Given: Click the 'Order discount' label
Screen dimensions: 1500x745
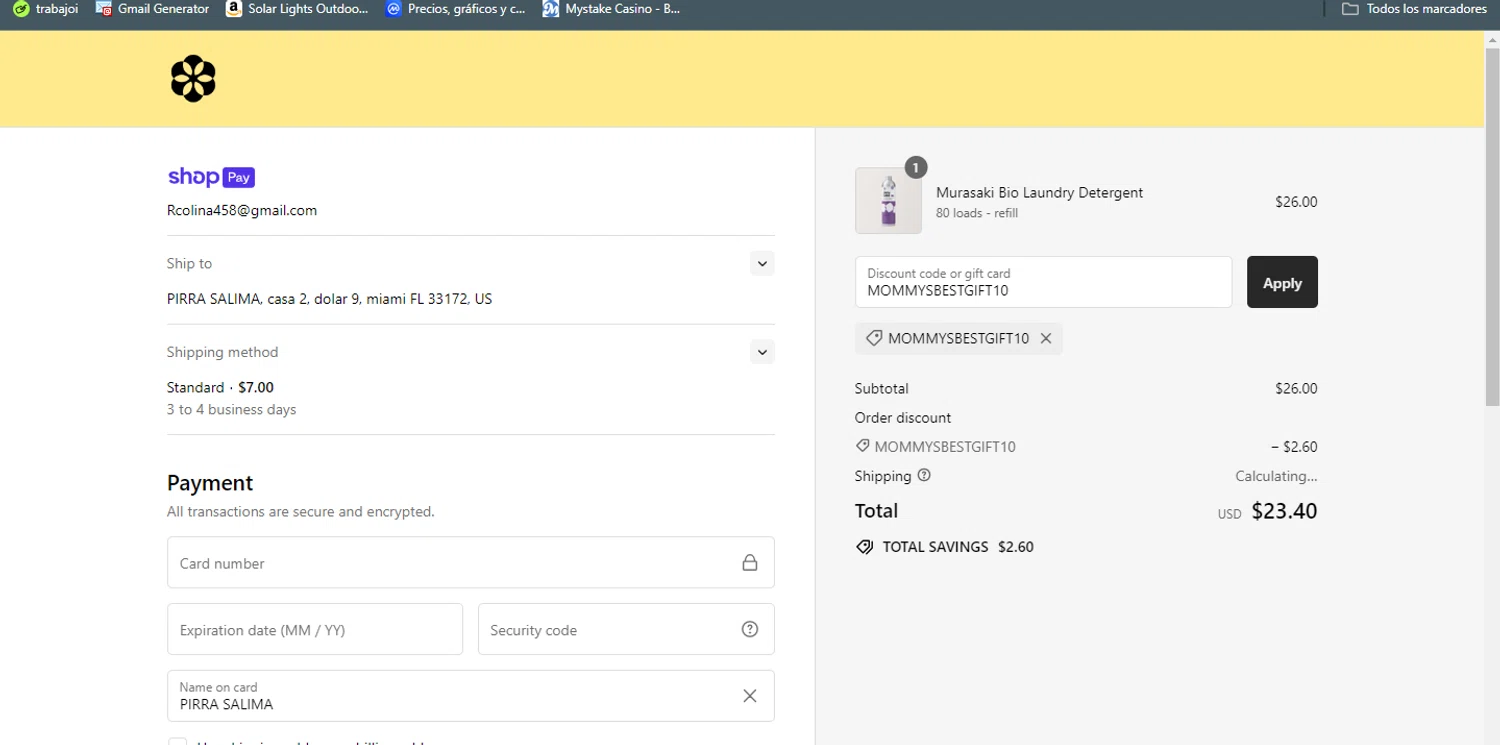Looking at the screenshot, I should [x=903, y=418].
